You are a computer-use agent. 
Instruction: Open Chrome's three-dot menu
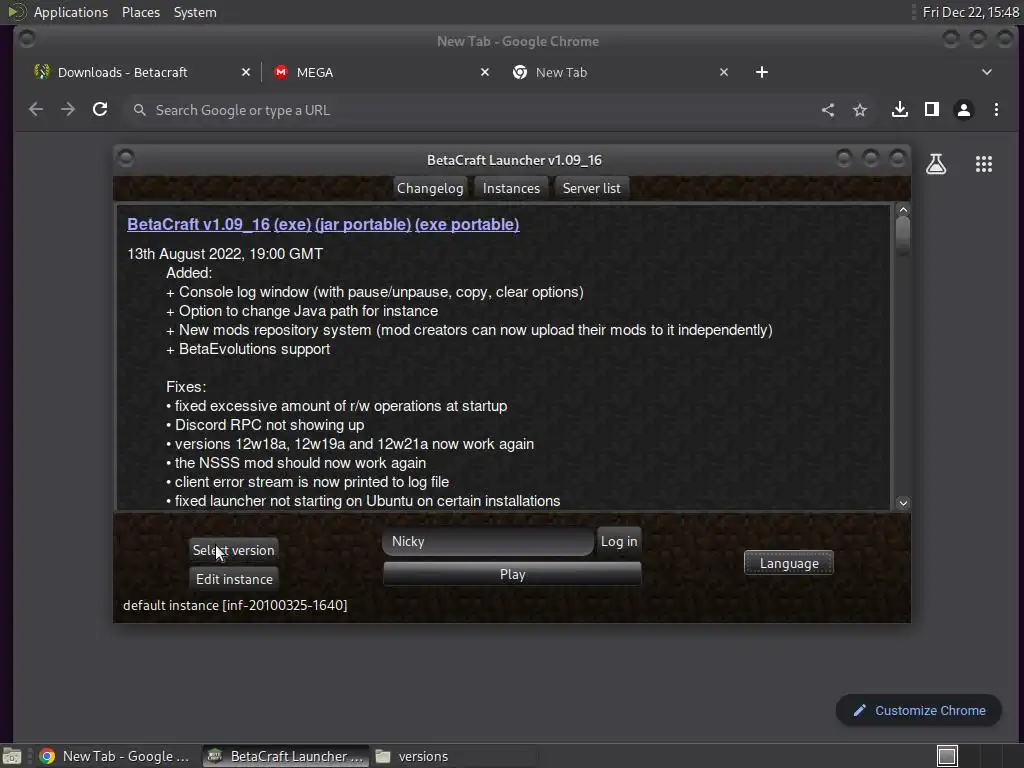(996, 110)
